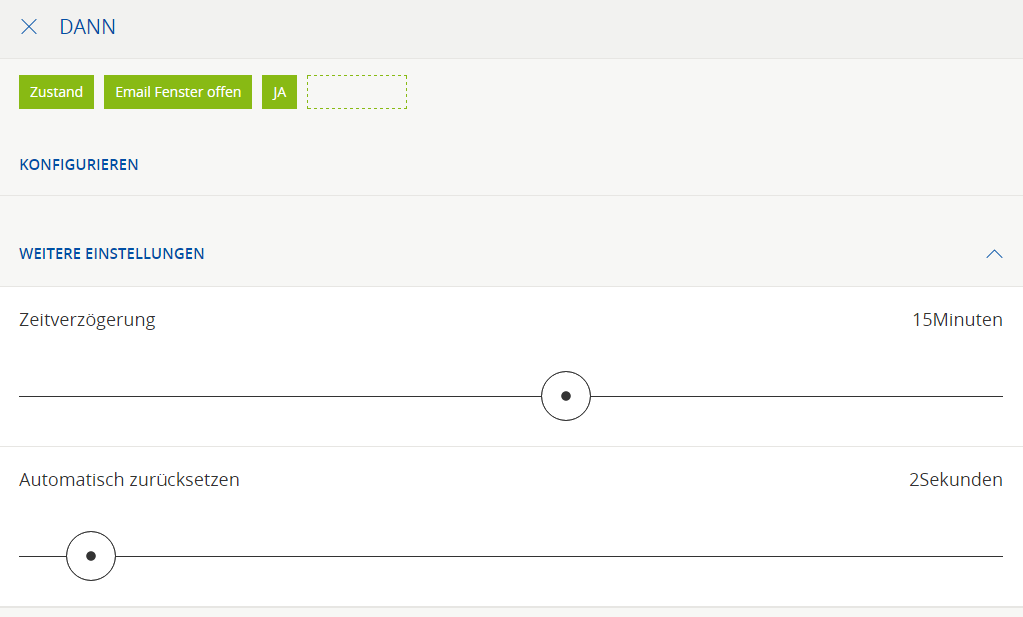Click the Zeitverzögerung label
Viewport: 1023px width, 617px height.
pyautogui.click(x=87, y=320)
